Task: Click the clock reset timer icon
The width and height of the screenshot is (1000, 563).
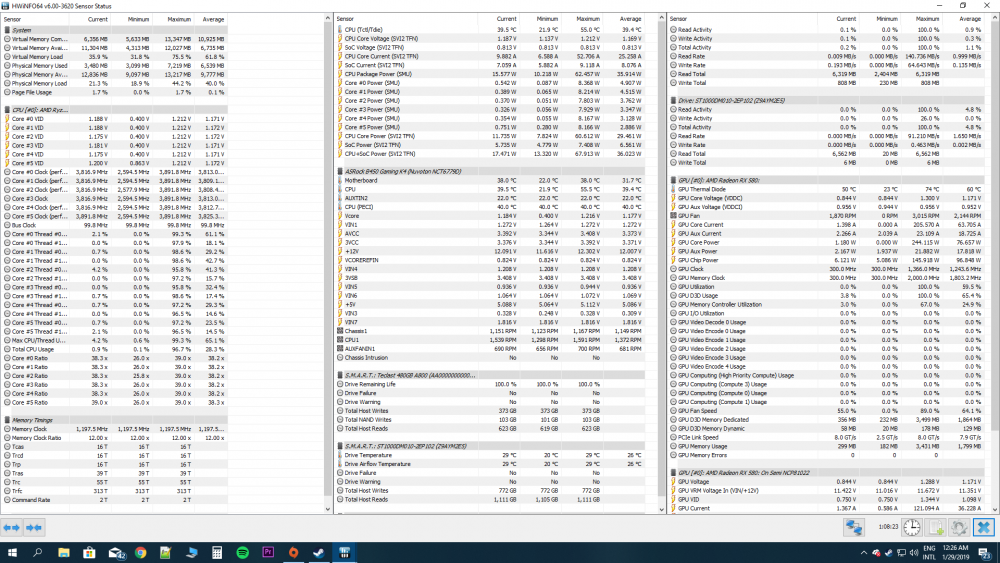Action: 912,527
